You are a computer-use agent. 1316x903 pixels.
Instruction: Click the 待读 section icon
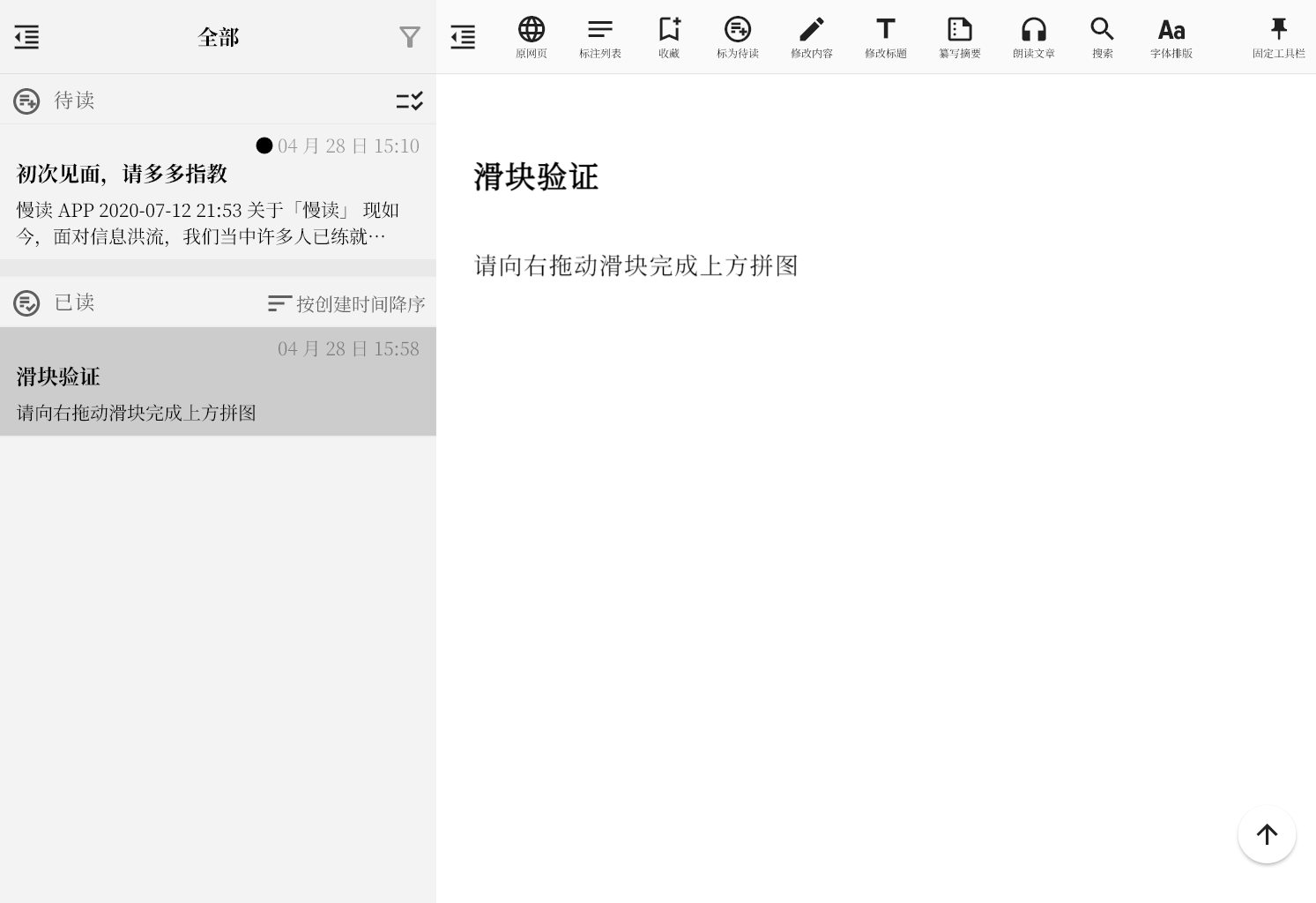point(26,101)
